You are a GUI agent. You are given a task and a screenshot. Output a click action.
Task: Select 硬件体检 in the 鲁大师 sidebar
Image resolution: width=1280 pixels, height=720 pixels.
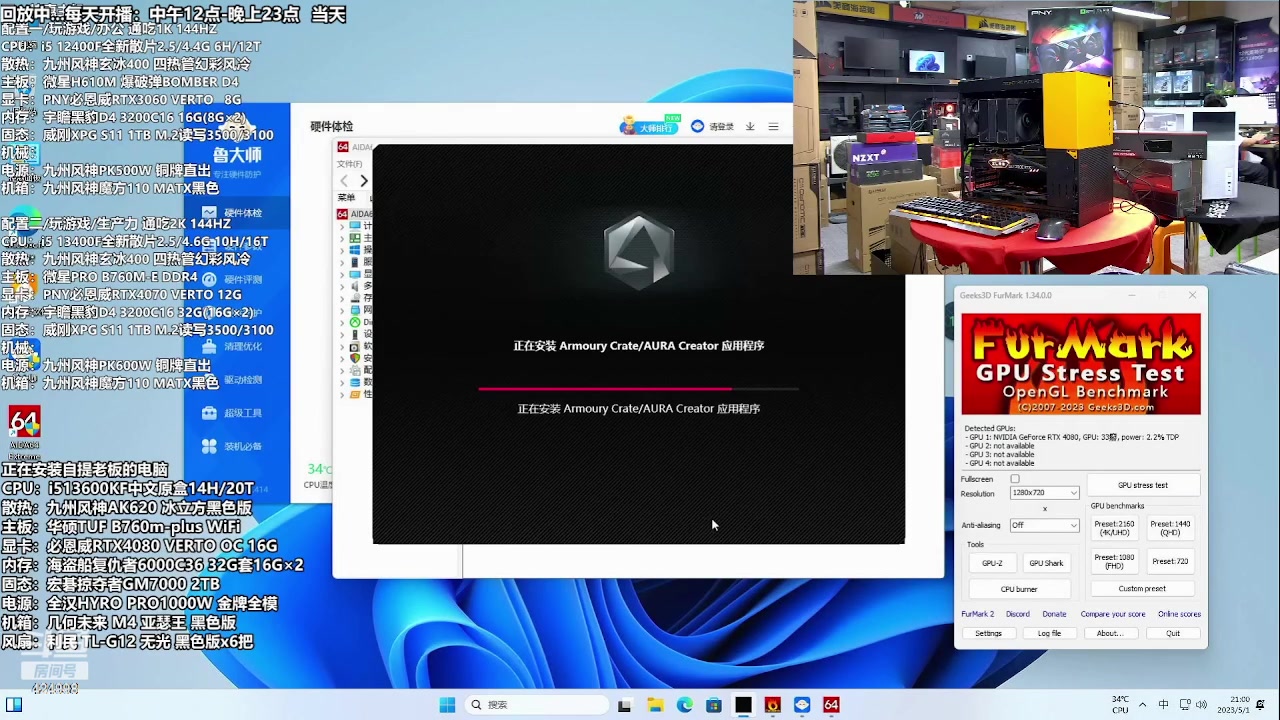click(x=236, y=213)
